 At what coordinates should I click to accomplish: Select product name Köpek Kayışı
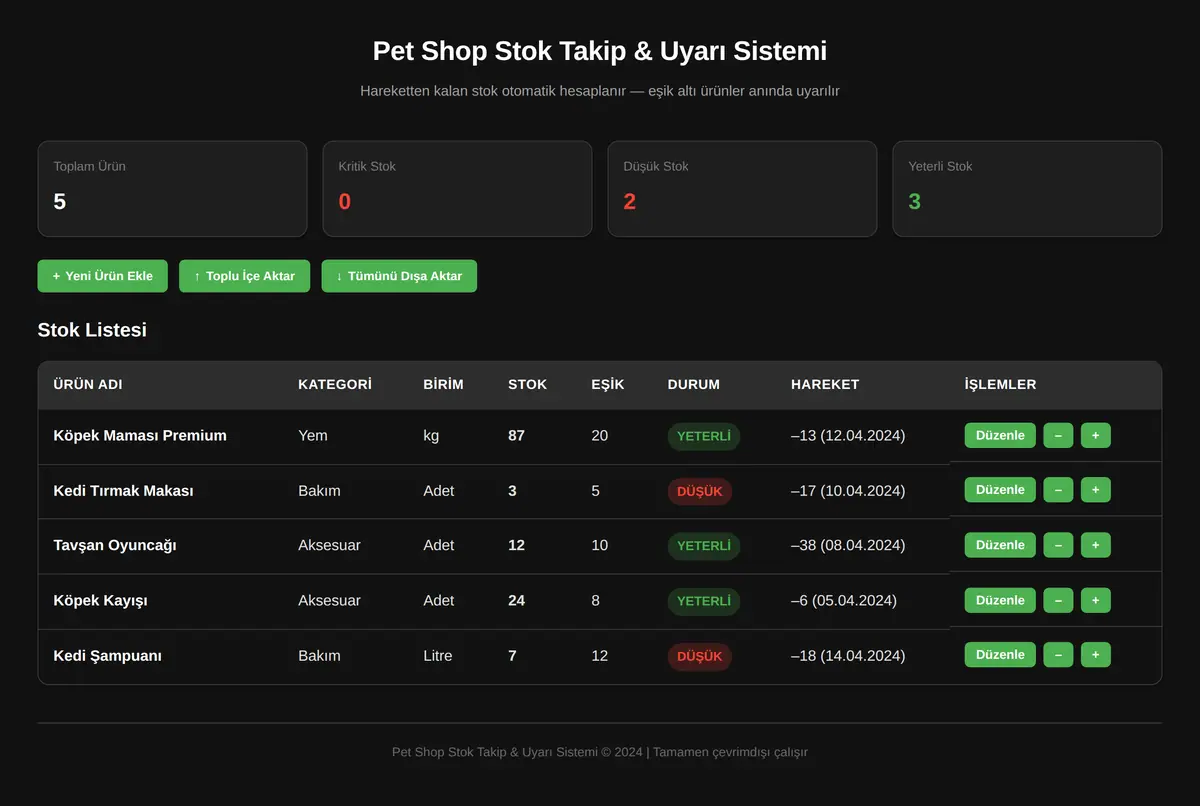[x=100, y=601]
